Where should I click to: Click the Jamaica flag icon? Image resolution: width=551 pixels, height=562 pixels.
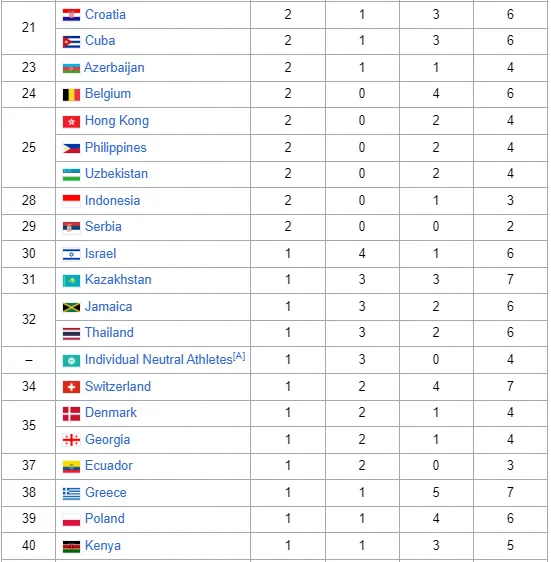[71, 308]
